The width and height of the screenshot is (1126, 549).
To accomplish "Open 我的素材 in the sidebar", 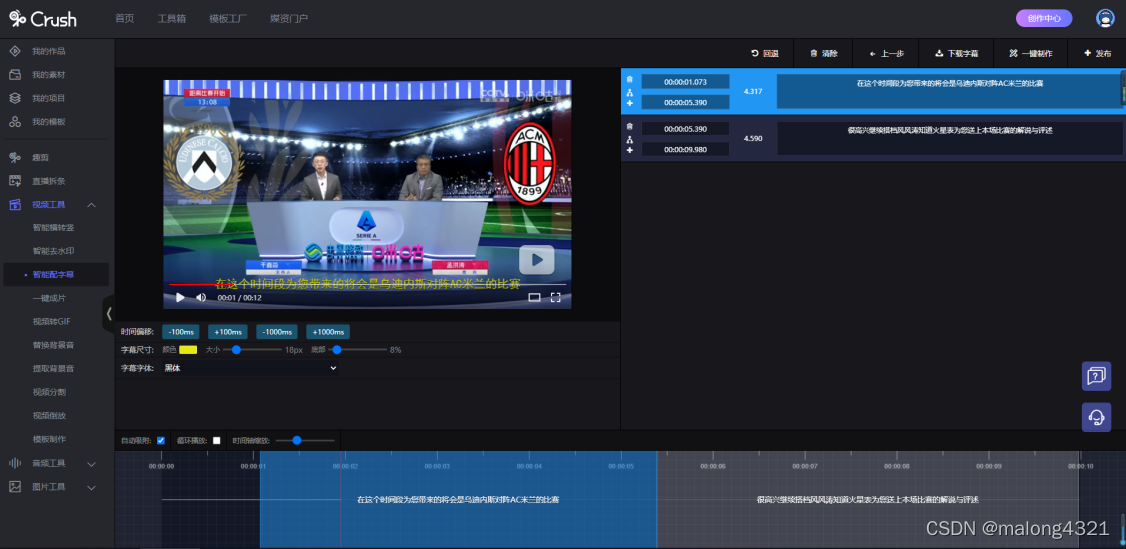I will (x=49, y=75).
